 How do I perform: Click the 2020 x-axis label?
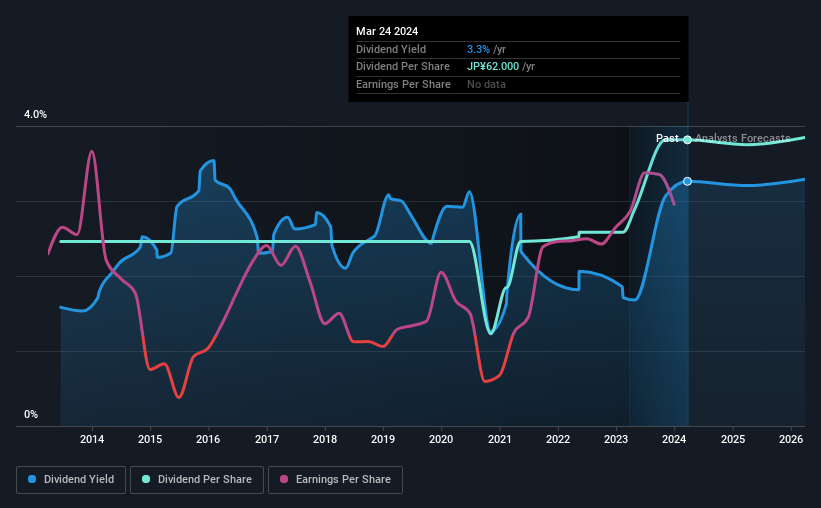(441, 439)
